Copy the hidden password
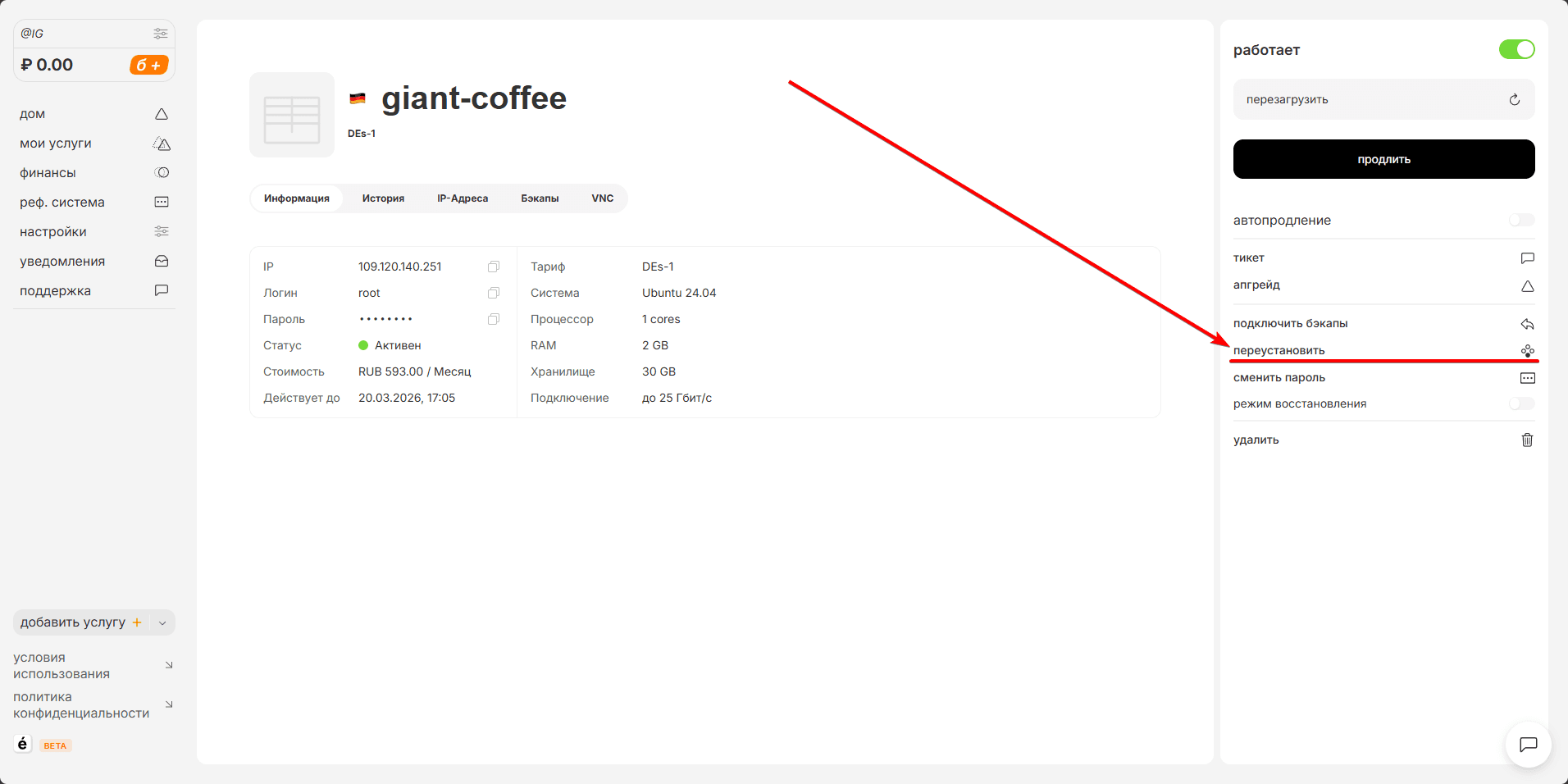The height and width of the screenshot is (784, 1568). (x=494, y=319)
